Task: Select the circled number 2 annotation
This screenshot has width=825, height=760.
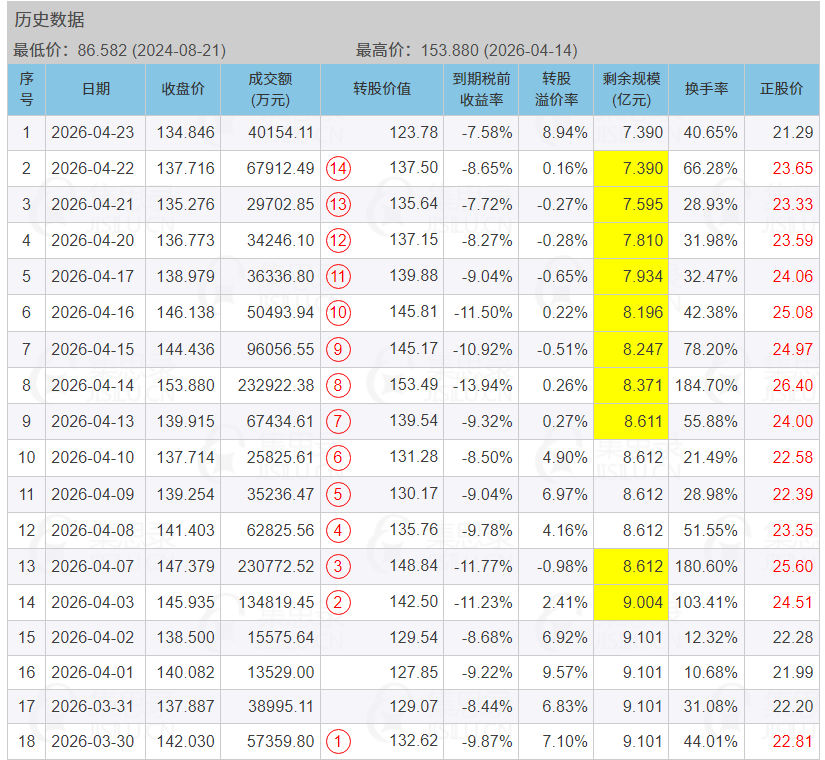Action: click(338, 602)
